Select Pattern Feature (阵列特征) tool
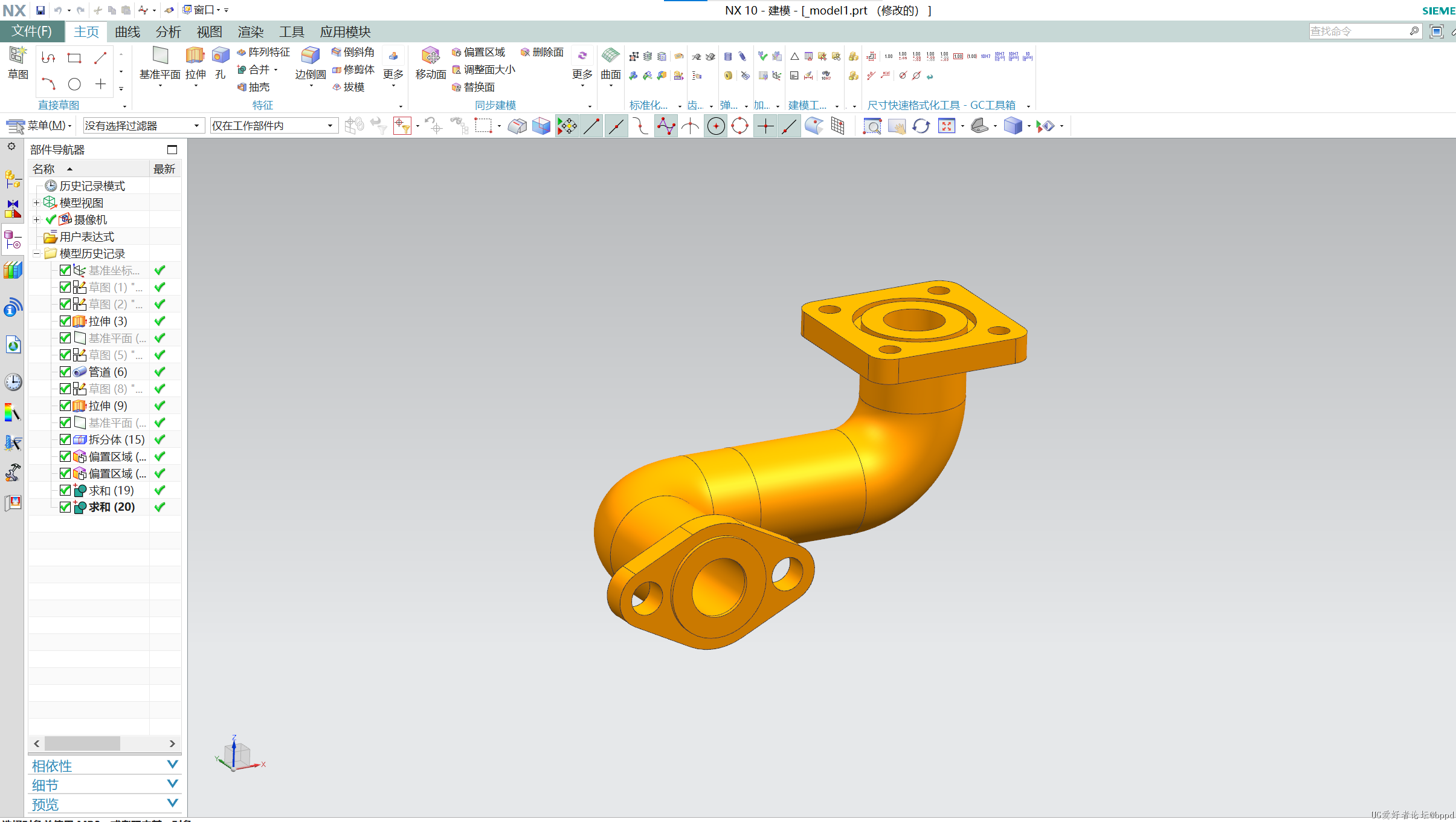 [x=263, y=53]
